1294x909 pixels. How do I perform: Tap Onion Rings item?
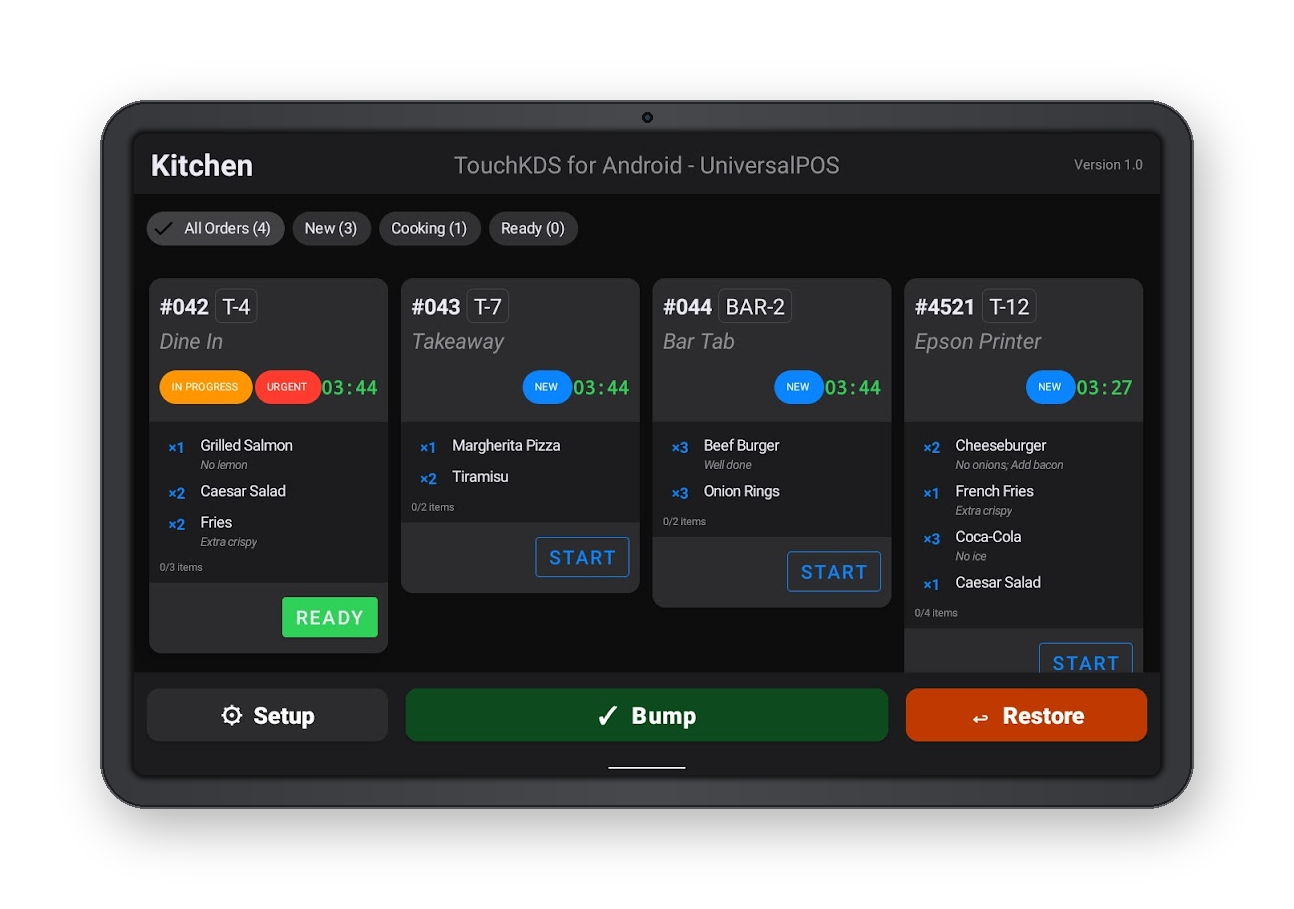pos(741,491)
